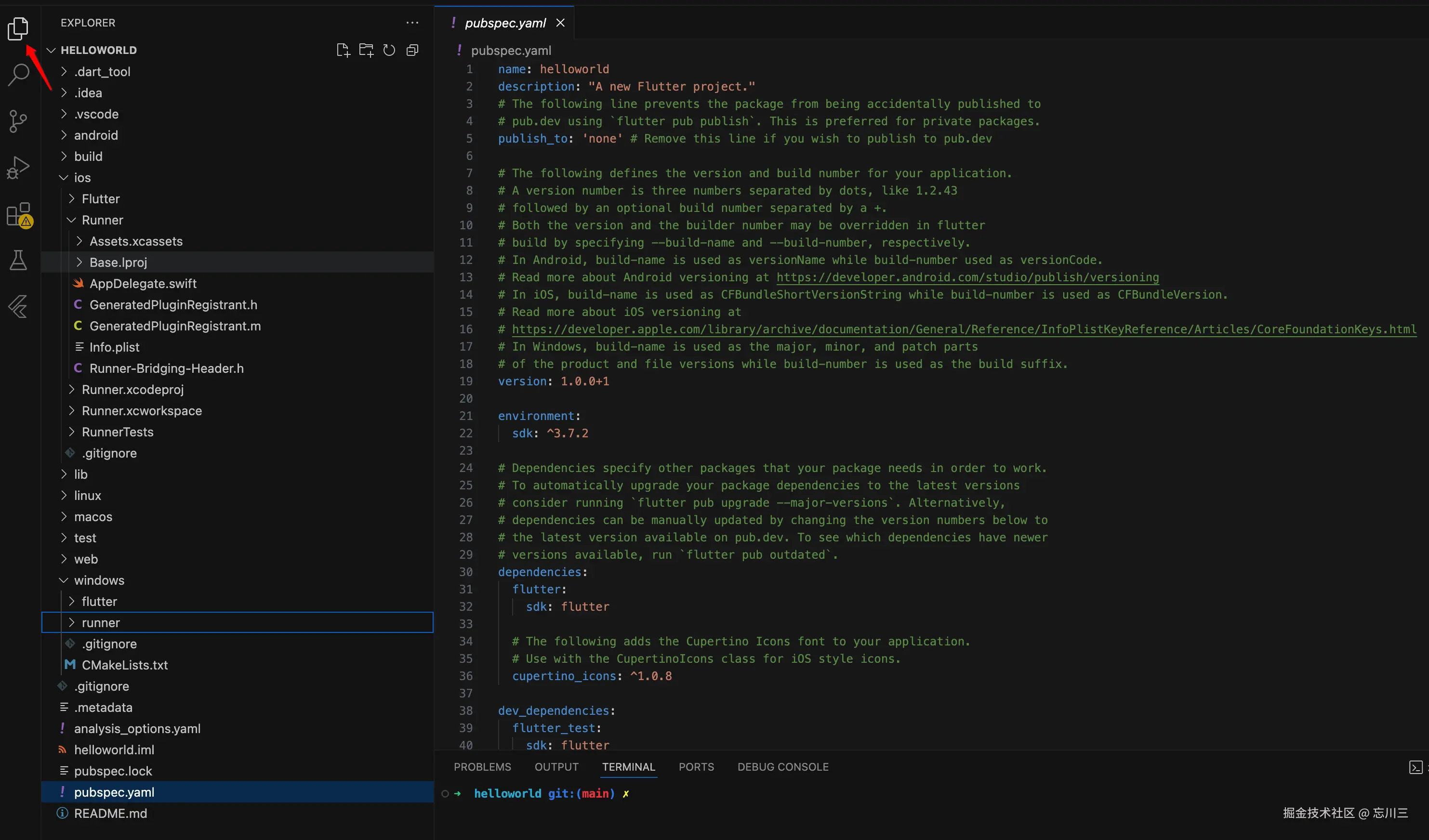Image resolution: width=1429 pixels, height=840 pixels.
Task: Open the Search view in activity bar
Action: coord(18,74)
